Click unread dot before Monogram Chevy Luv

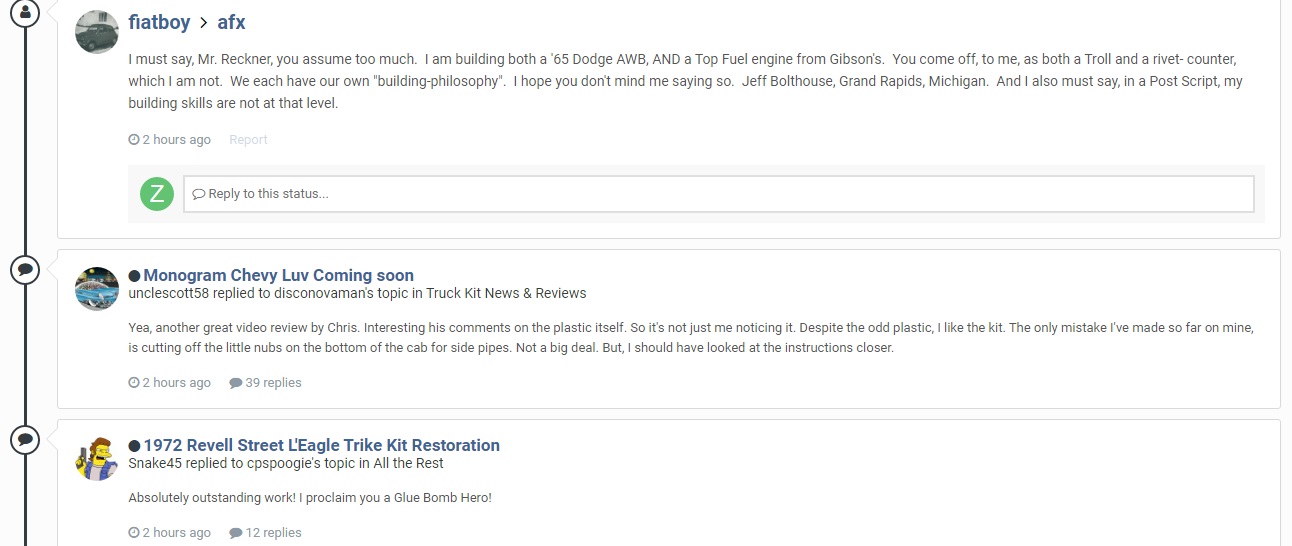(134, 276)
